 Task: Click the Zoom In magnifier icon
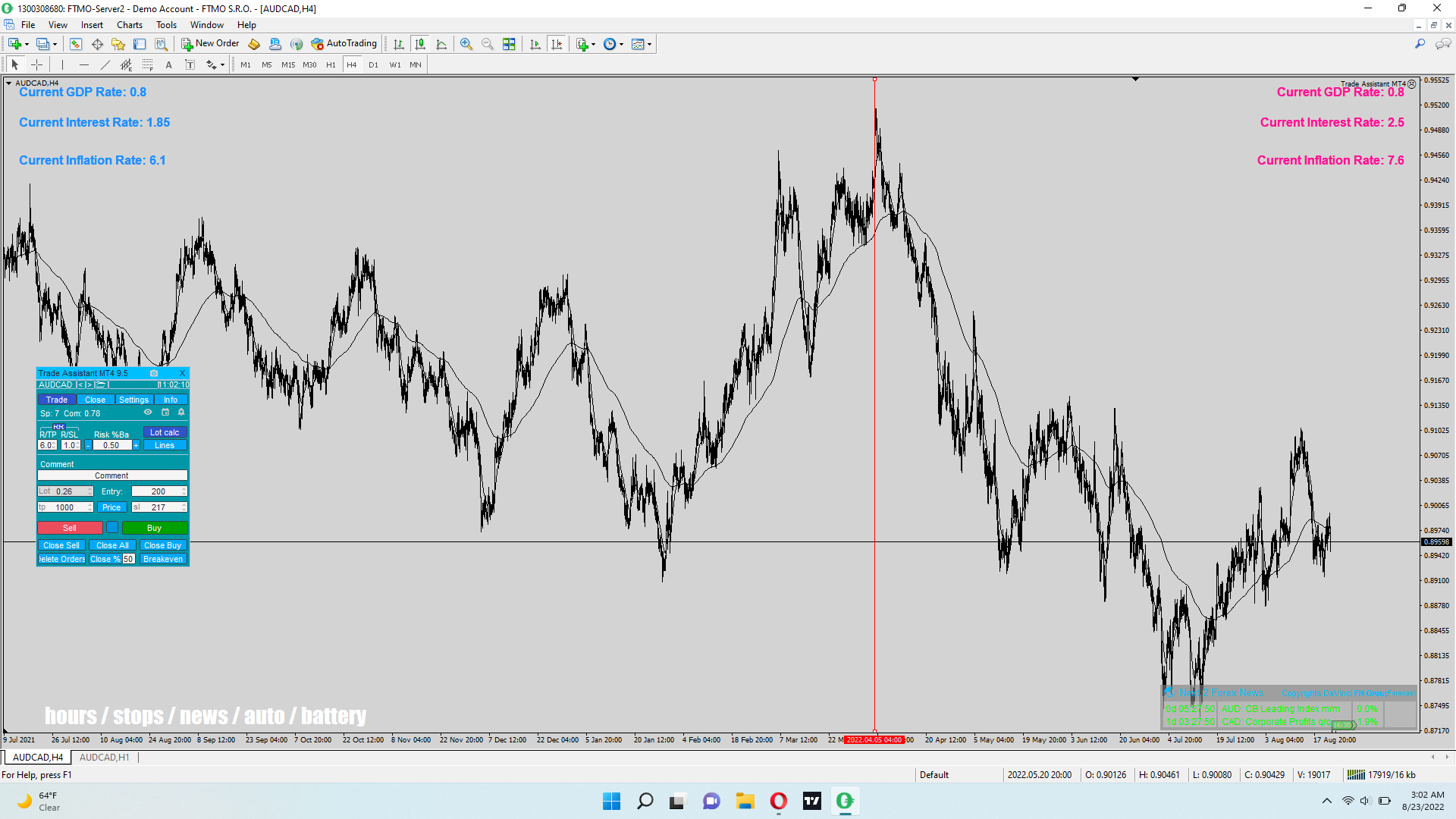click(466, 44)
